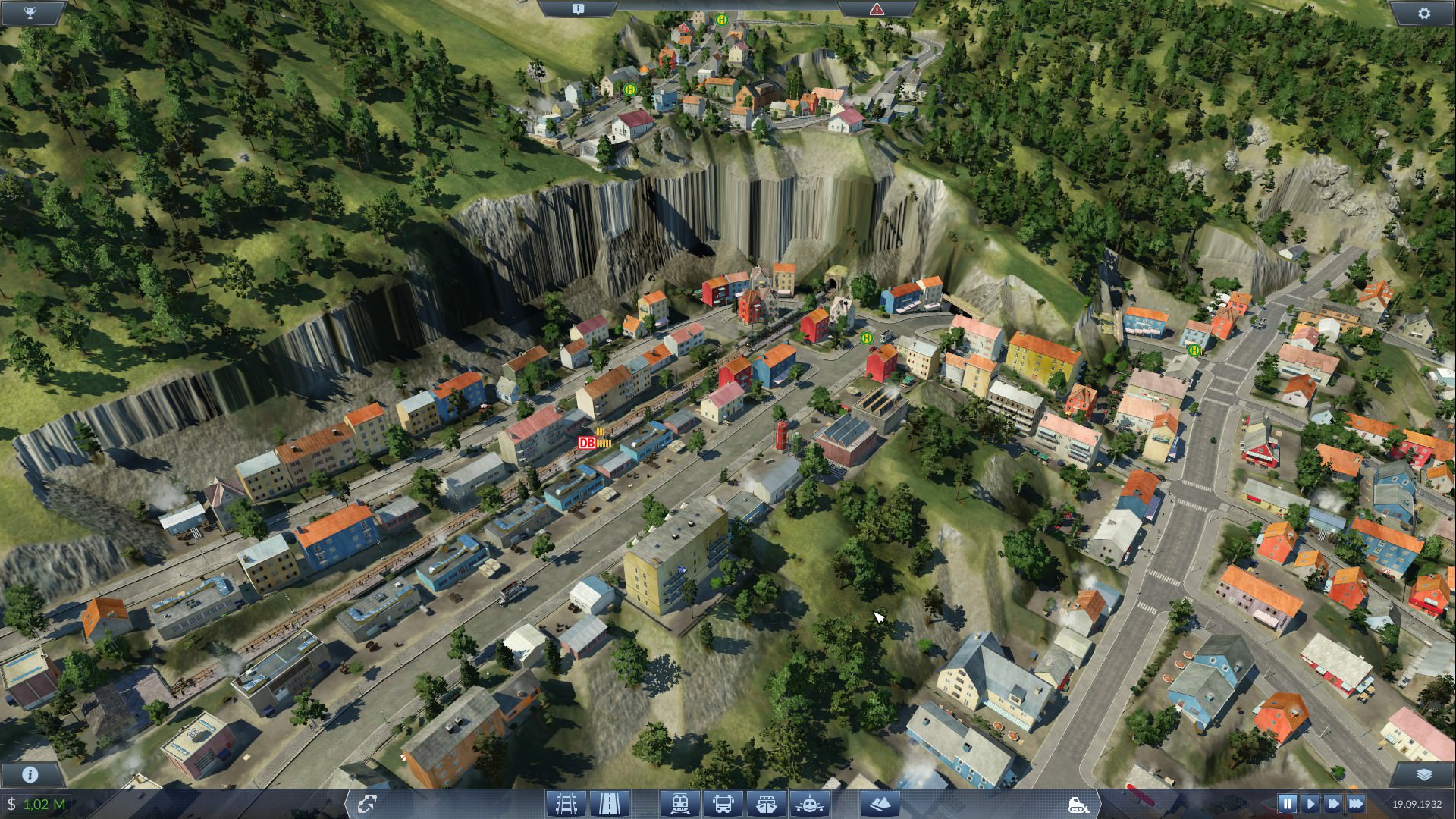Set game speed to normal play
The width and height of the screenshot is (1456, 819).
tap(1310, 803)
